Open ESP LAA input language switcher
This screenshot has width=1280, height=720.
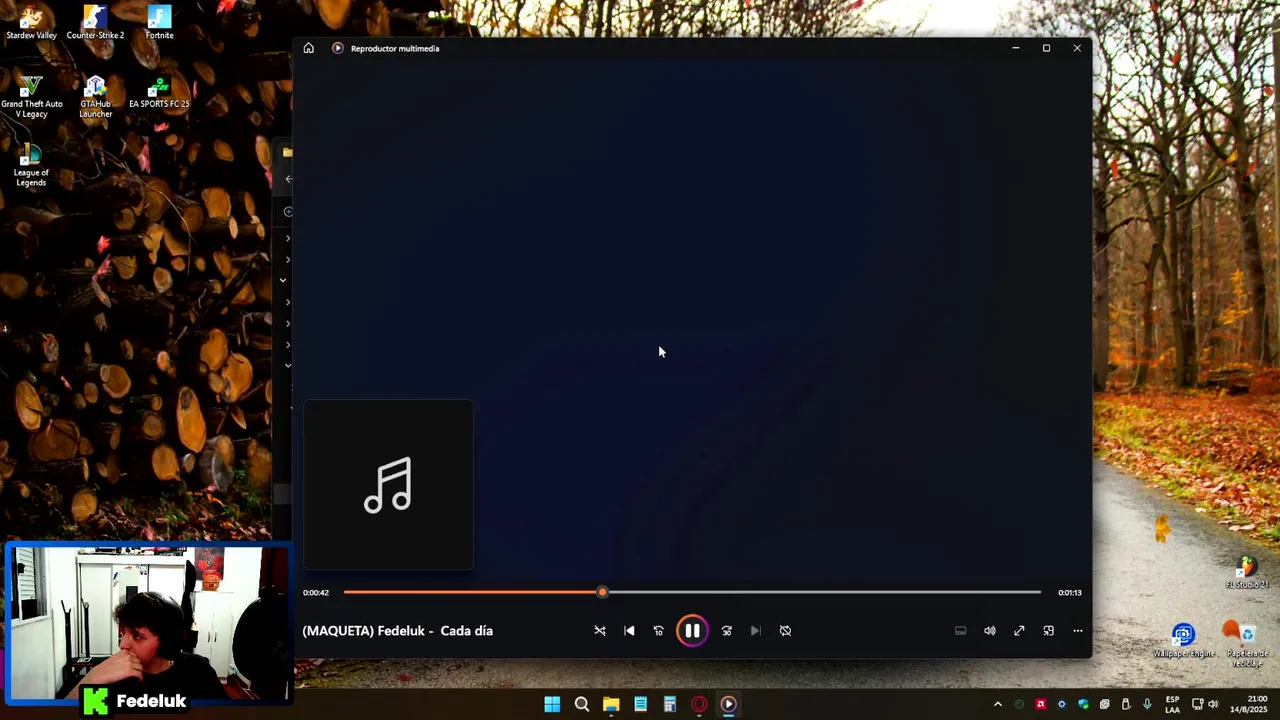tap(1172, 704)
